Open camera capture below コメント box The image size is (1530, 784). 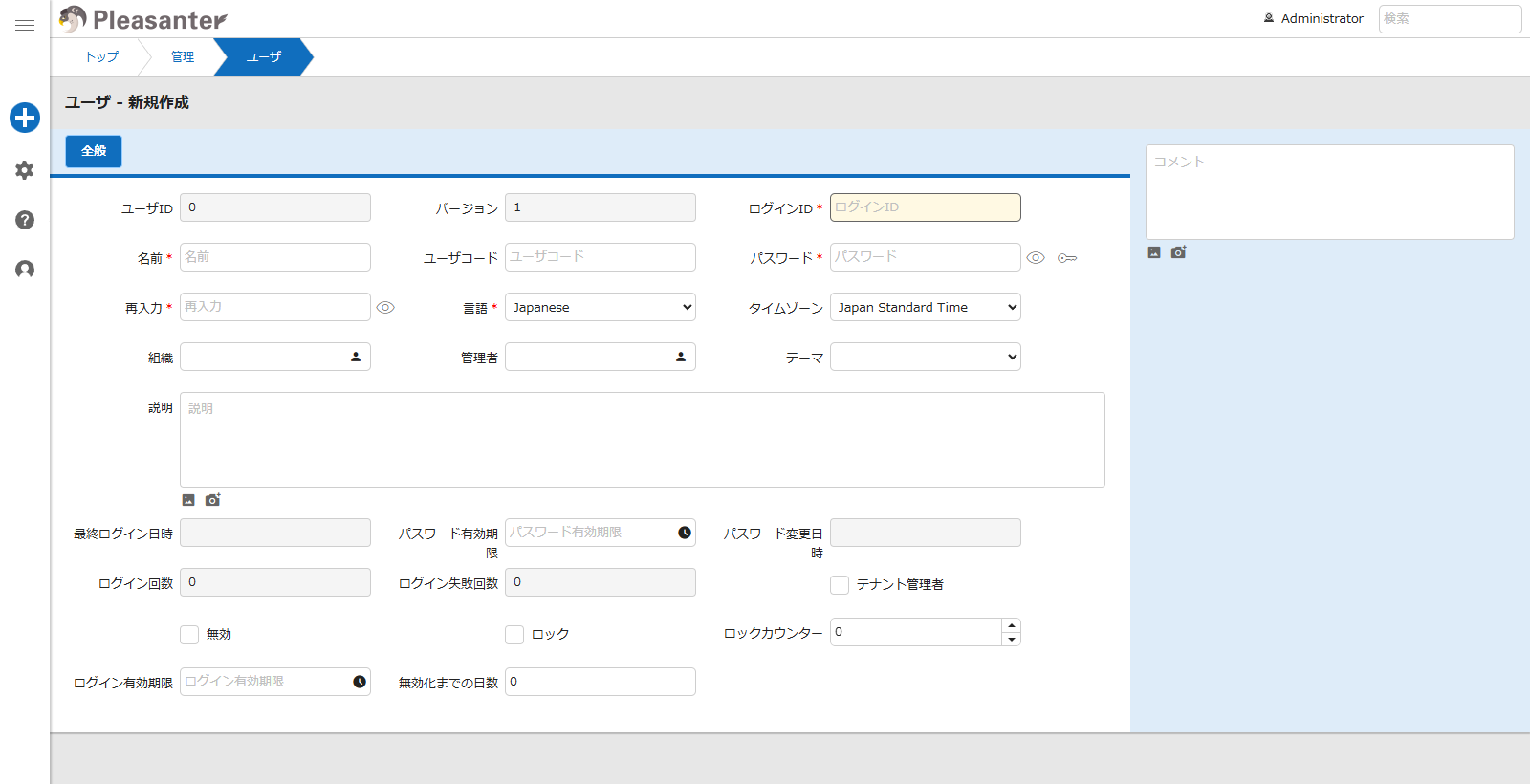(1178, 252)
